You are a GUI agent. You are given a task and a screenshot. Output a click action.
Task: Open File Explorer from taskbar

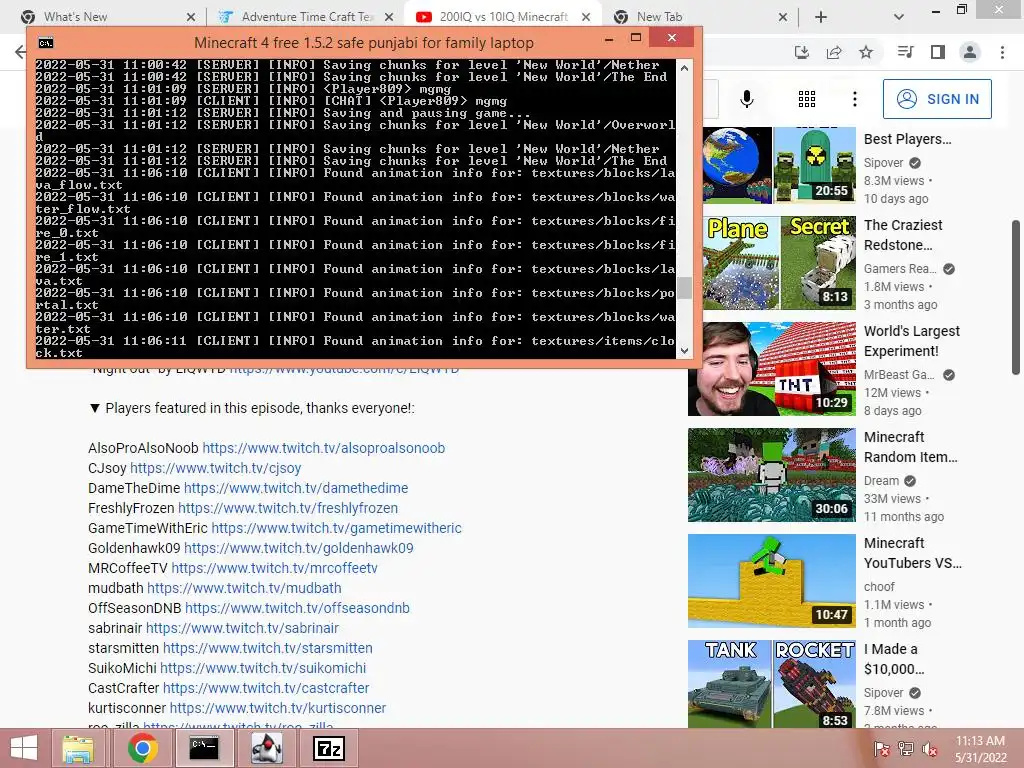pos(78,748)
